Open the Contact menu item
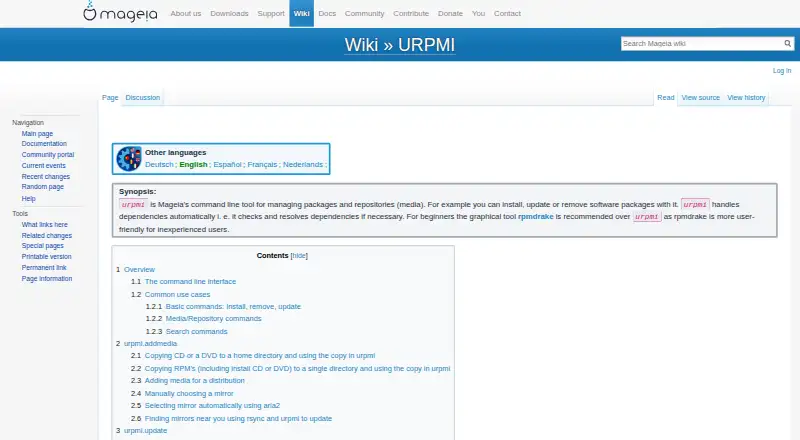Viewport: 800px width, 440px height. click(507, 14)
